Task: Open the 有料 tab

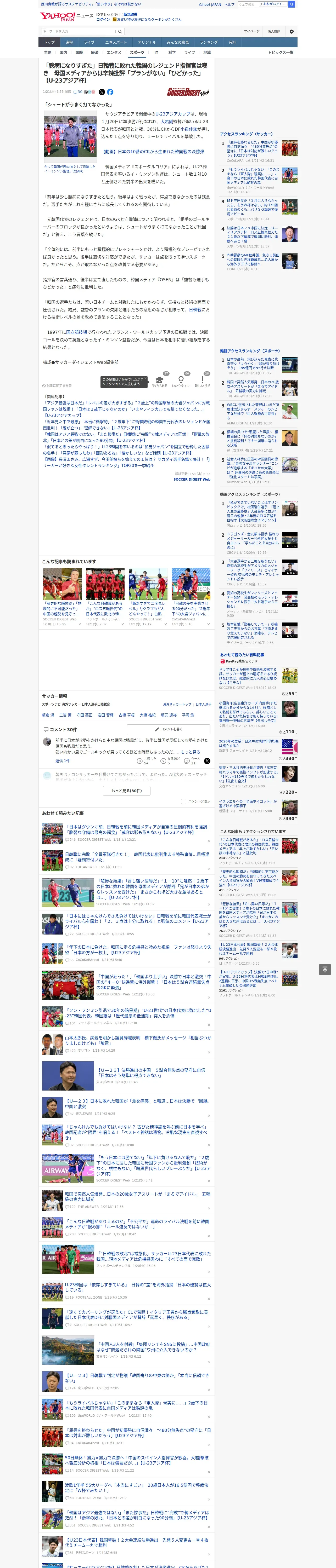Action: (x=232, y=42)
